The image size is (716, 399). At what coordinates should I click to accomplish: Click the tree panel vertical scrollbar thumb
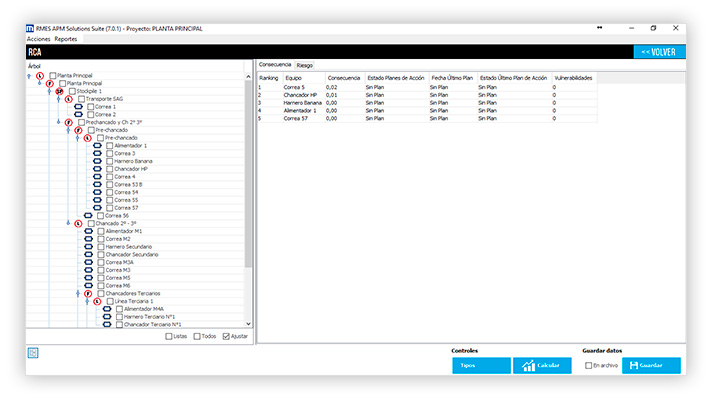pyautogui.click(x=248, y=173)
